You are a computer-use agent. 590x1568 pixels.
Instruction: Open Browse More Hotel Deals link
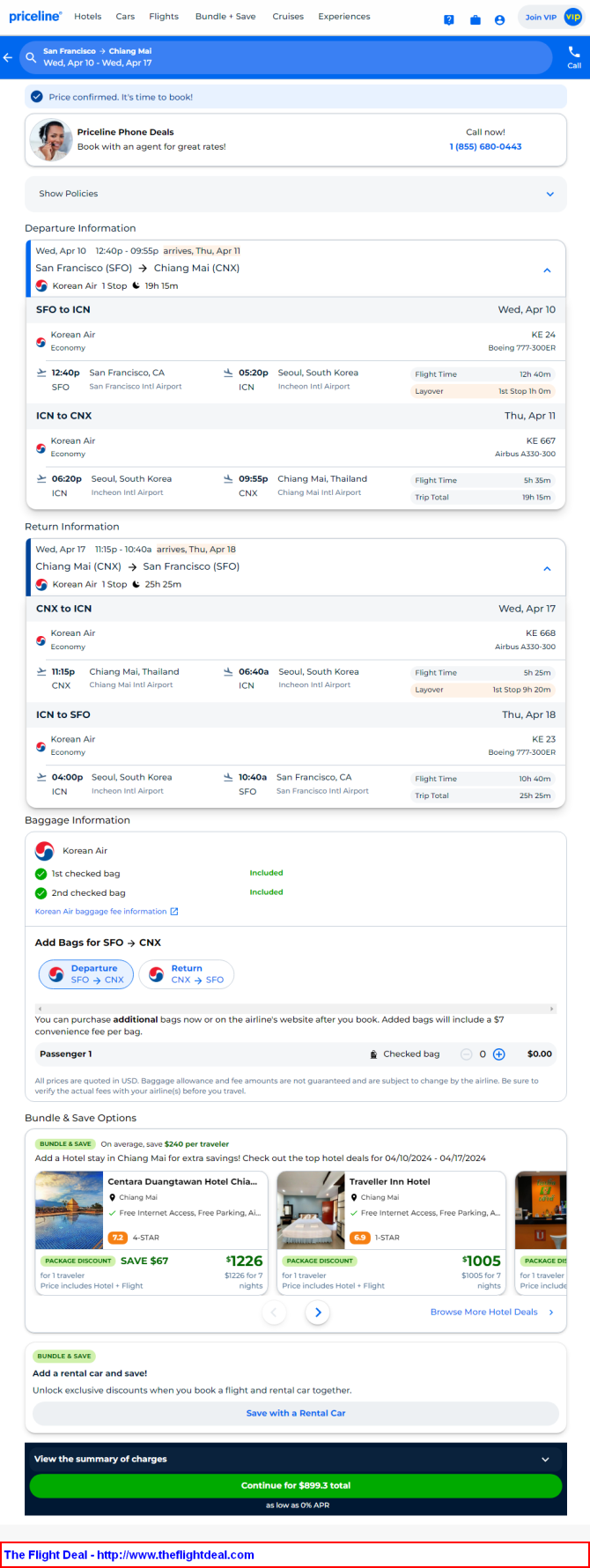pos(492,1313)
